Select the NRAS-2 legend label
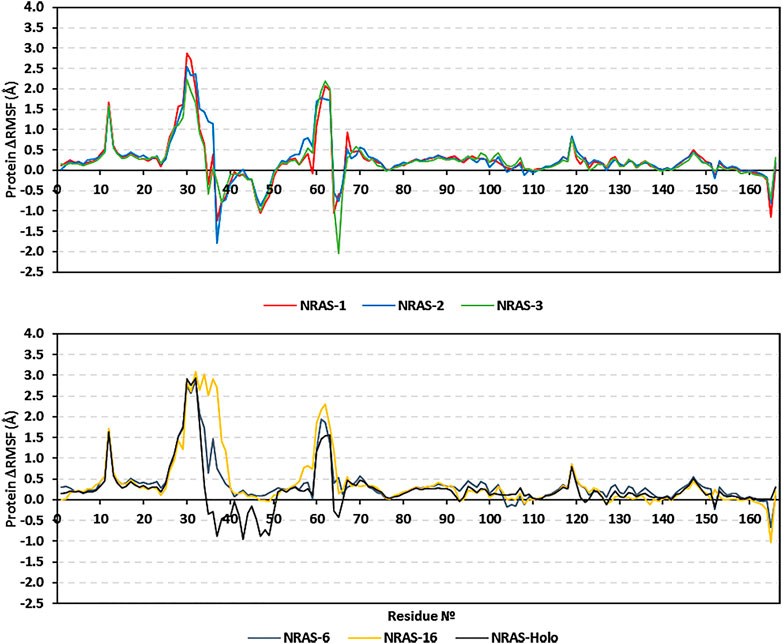782x644 pixels. click(421, 306)
